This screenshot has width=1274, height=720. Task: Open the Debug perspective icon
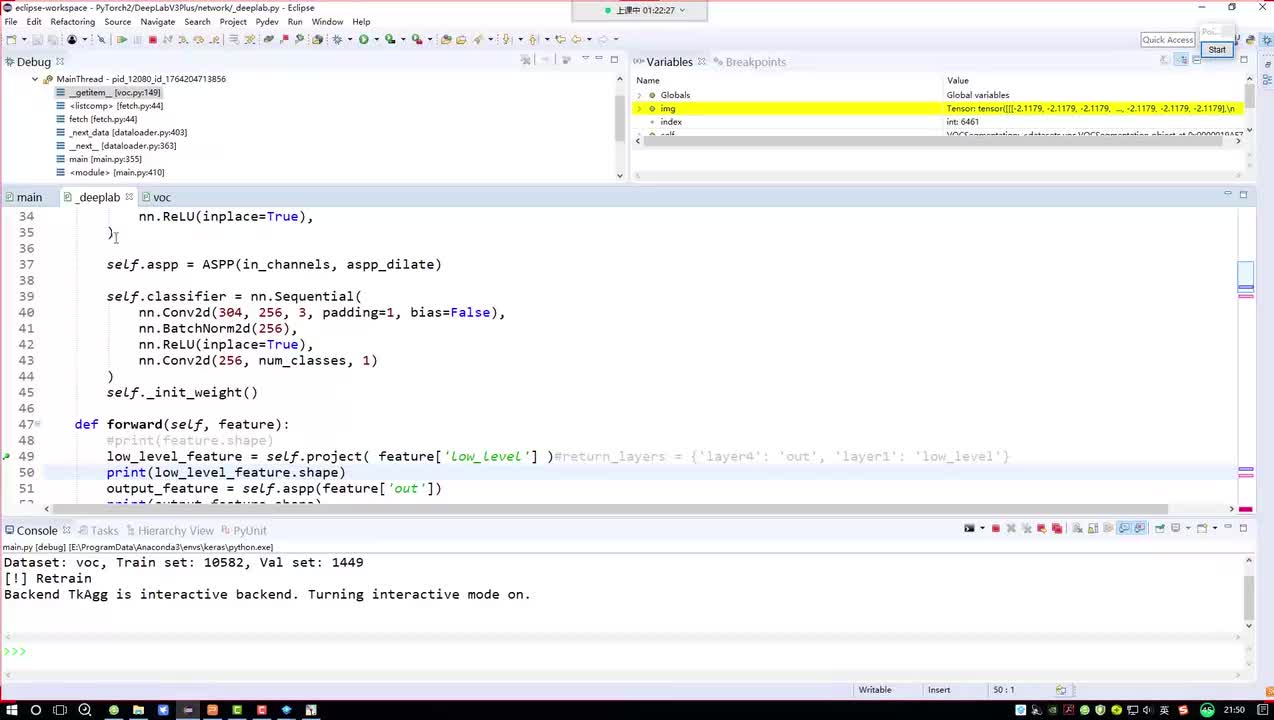click(x=1266, y=40)
